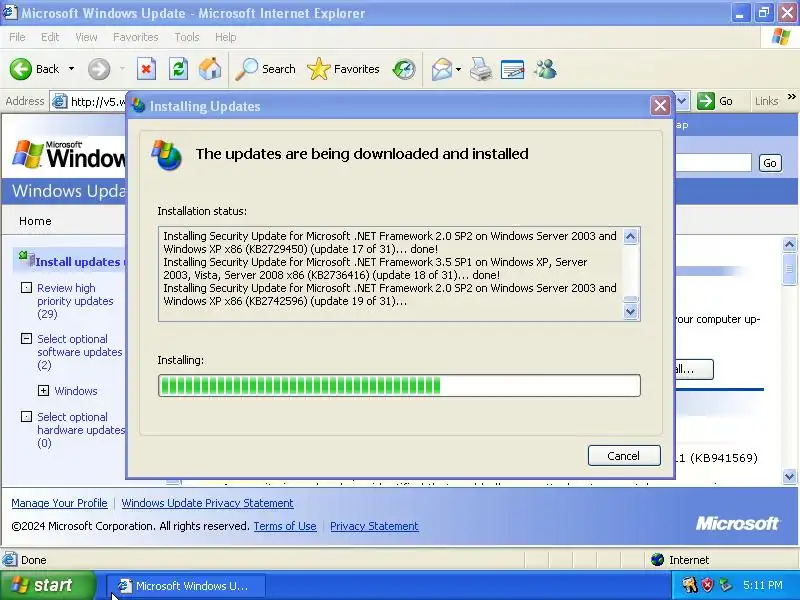Image resolution: width=800 pixels, height=600 pixels.
Task: Click the Edit page icon in toolbar
Action: (512, 69)
